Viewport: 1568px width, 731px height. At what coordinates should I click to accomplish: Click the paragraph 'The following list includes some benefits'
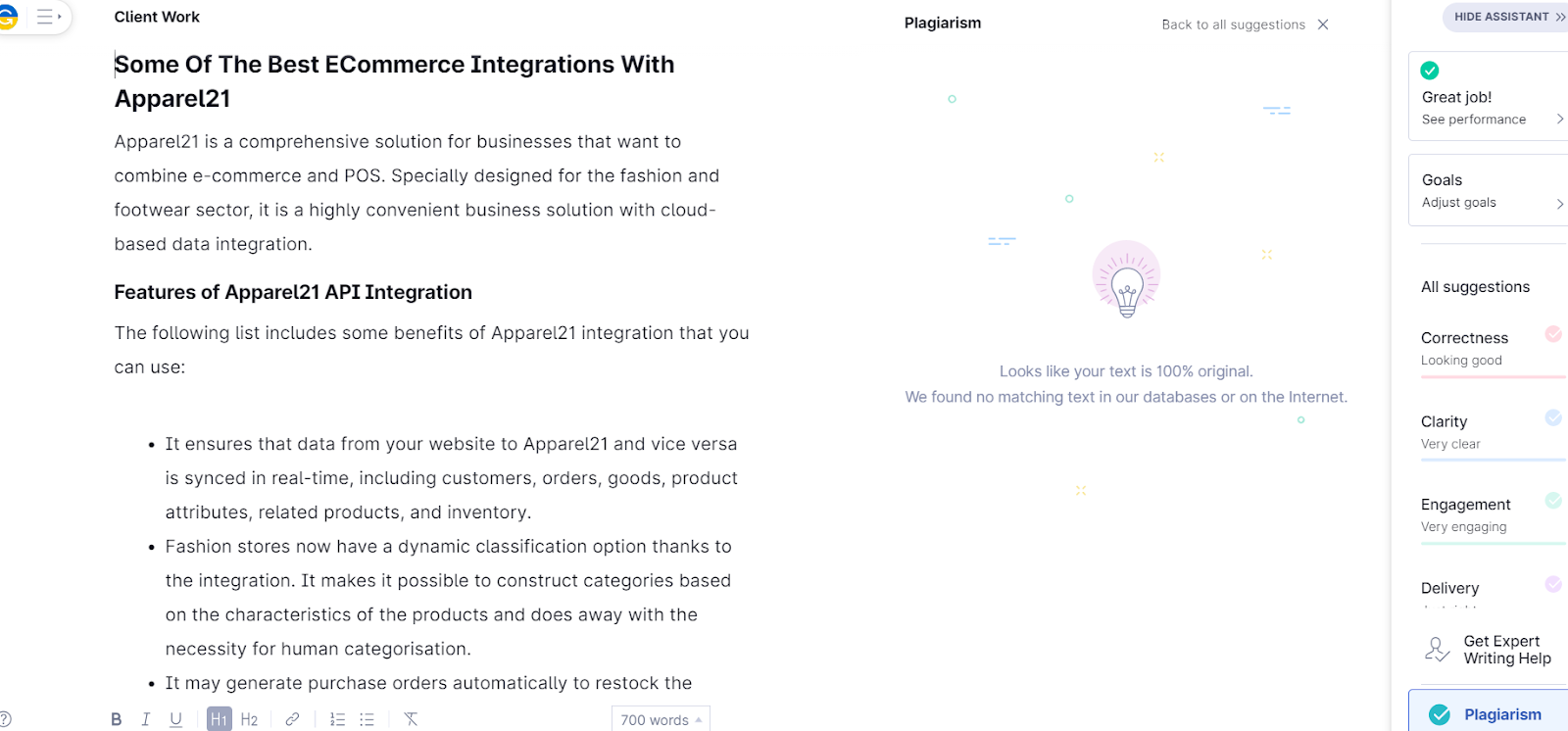click(x=431, y=350)
